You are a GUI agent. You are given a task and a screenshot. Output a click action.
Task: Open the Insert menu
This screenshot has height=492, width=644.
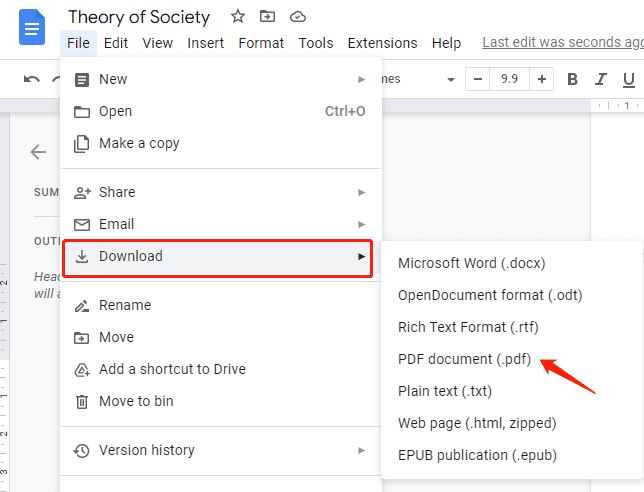pyautogui.click(x=205, y=43)
